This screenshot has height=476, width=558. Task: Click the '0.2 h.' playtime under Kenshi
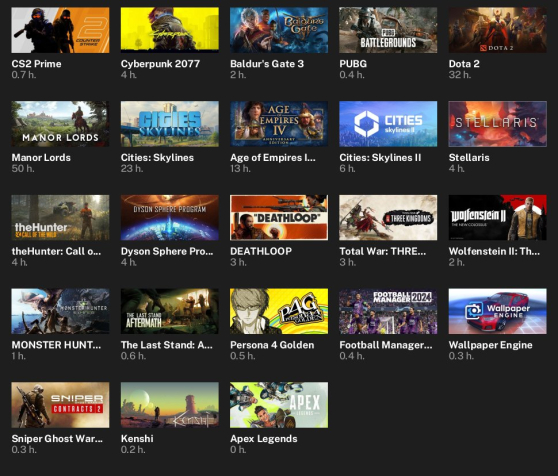[133, 449]
